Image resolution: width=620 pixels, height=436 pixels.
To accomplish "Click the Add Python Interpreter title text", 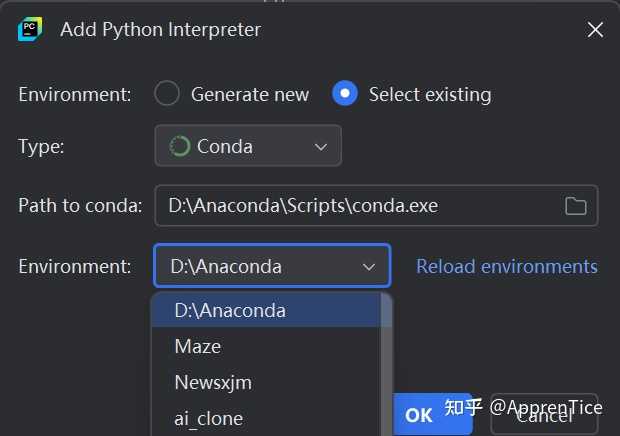I will pyautogui.click(x=160, y=29).
